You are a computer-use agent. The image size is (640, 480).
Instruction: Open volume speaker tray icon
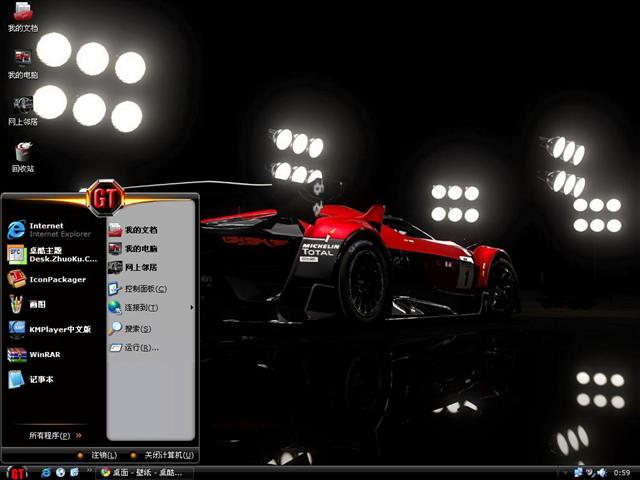coord(602,472)
